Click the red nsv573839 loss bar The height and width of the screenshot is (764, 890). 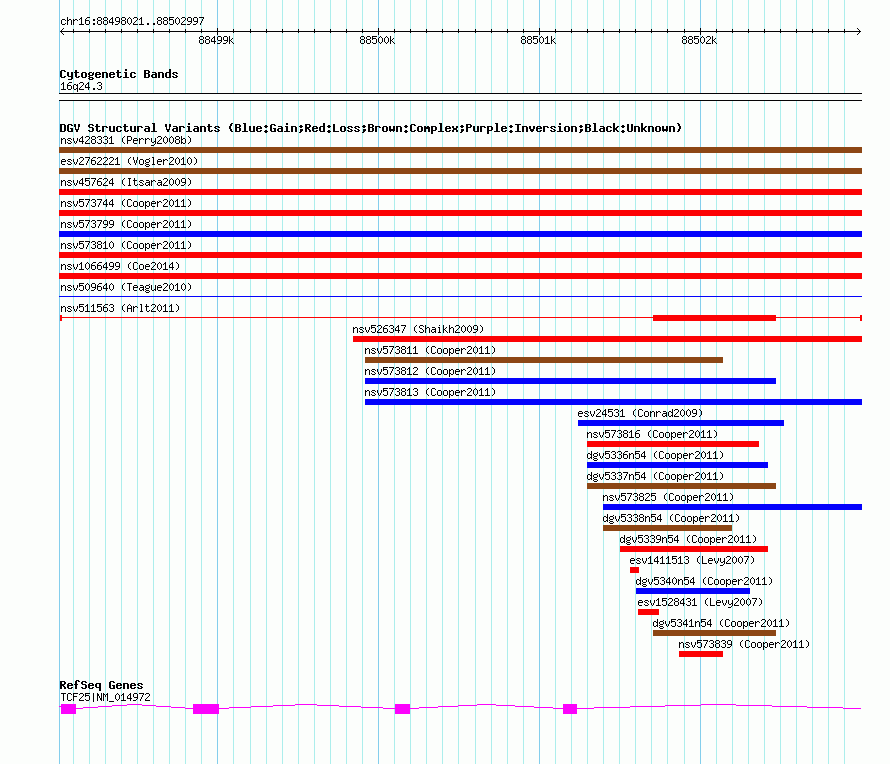[x=701, y=654]
